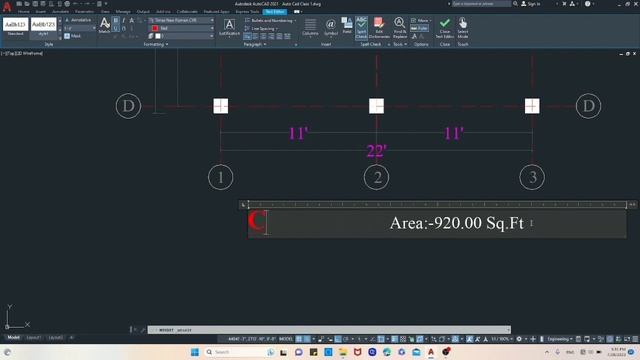The width and height of the screenshot is (640, 360).
Task: Toggle Overline formatting
Action: pos(124,28)
